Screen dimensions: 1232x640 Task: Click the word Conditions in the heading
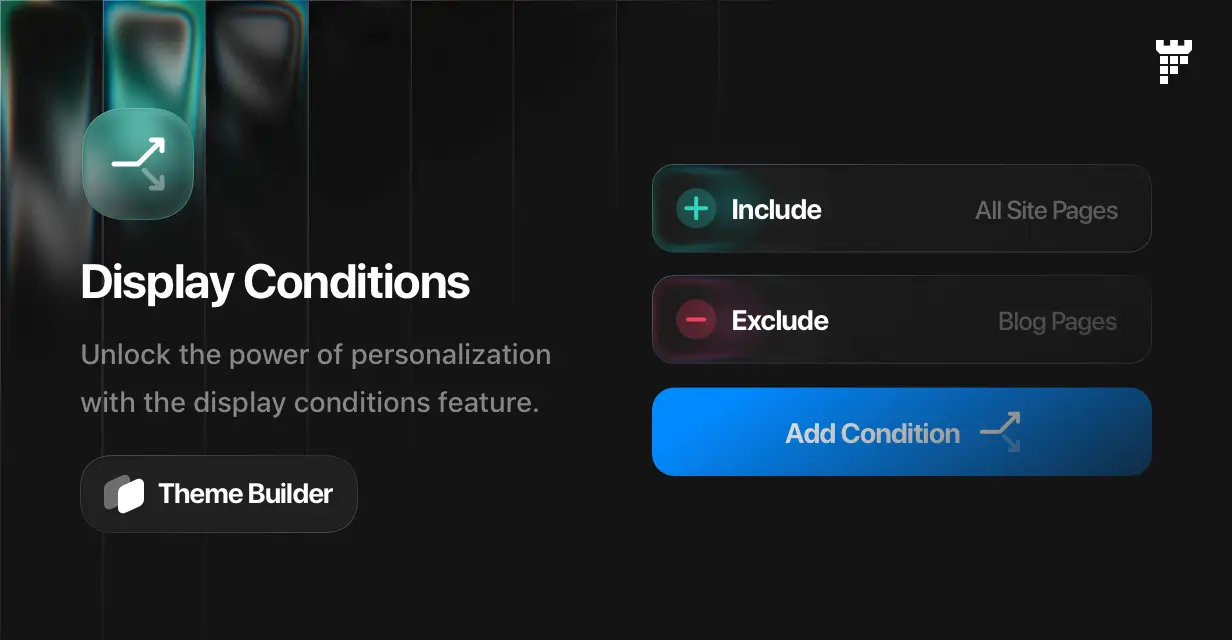357,283
